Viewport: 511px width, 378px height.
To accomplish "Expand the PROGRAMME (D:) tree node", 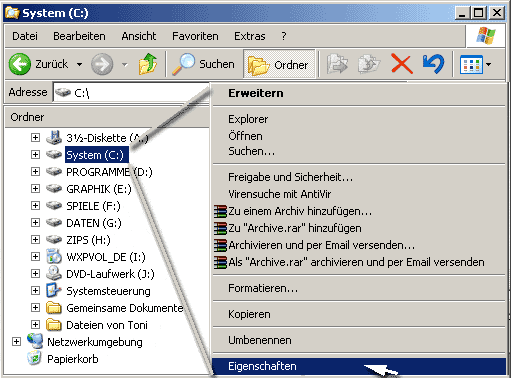I will click(35, 172).
